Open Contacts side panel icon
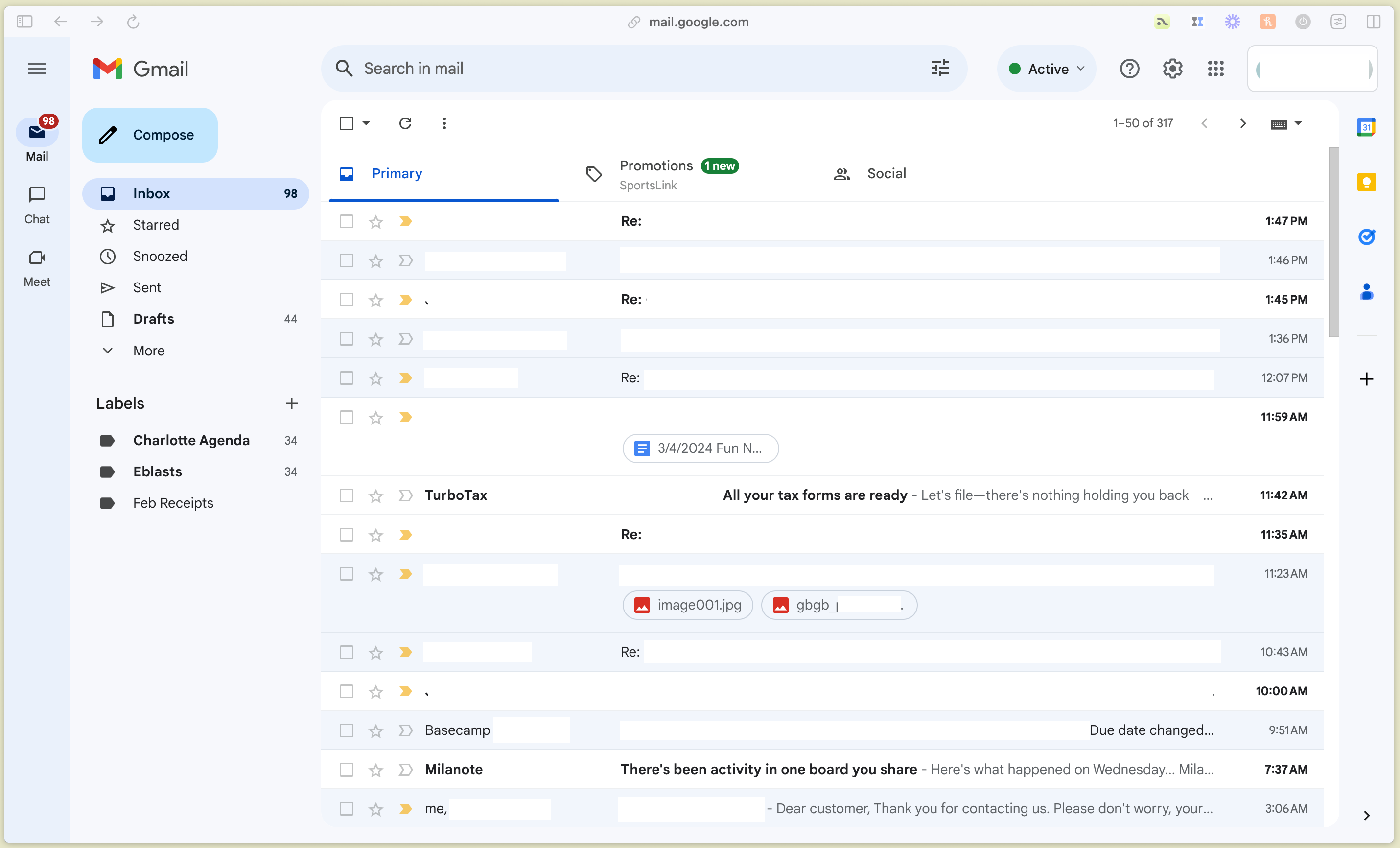The image size is (1400, 848). coord(1366,292)
